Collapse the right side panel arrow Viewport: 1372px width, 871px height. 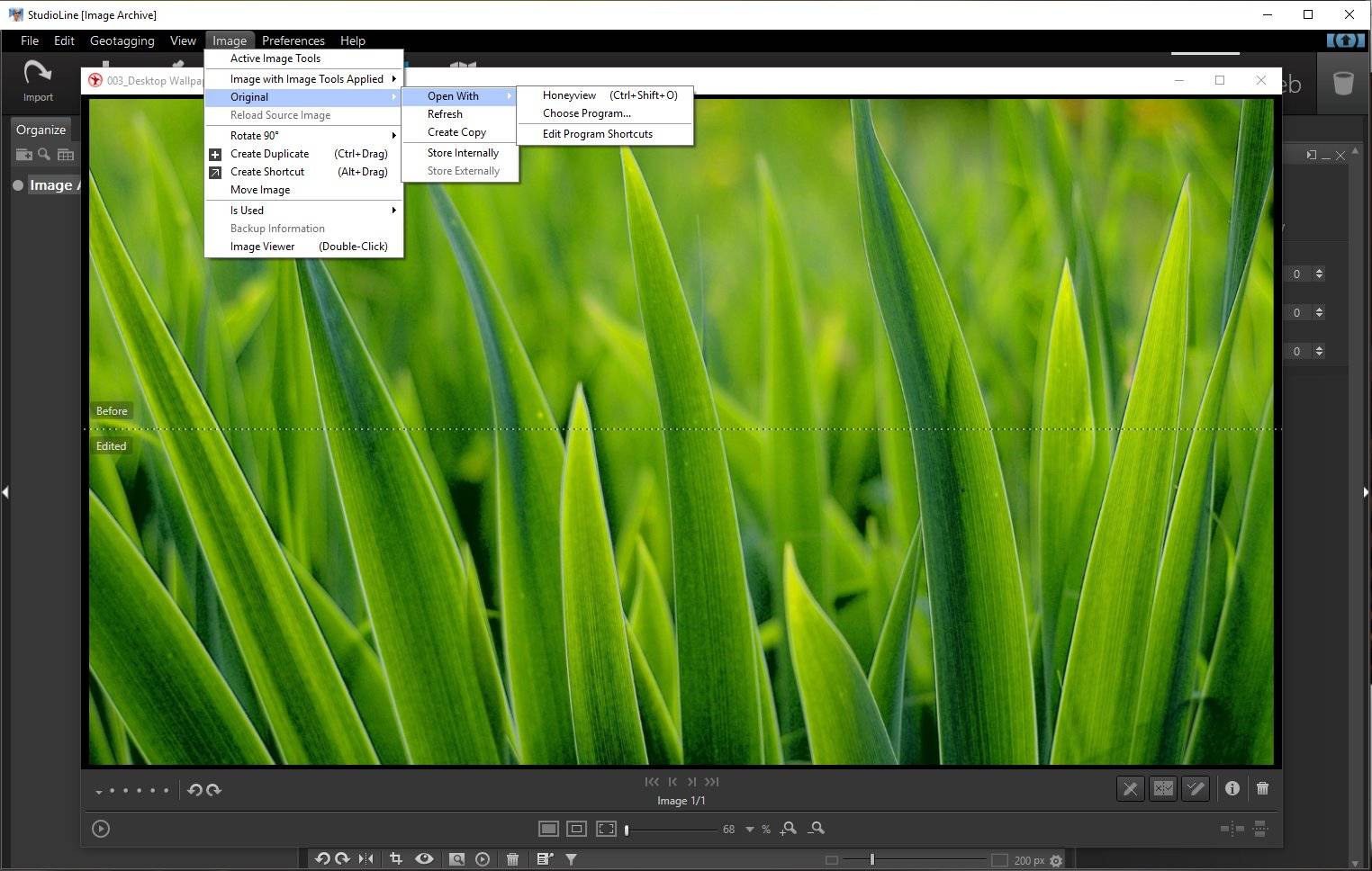(x=1366, y=492)
